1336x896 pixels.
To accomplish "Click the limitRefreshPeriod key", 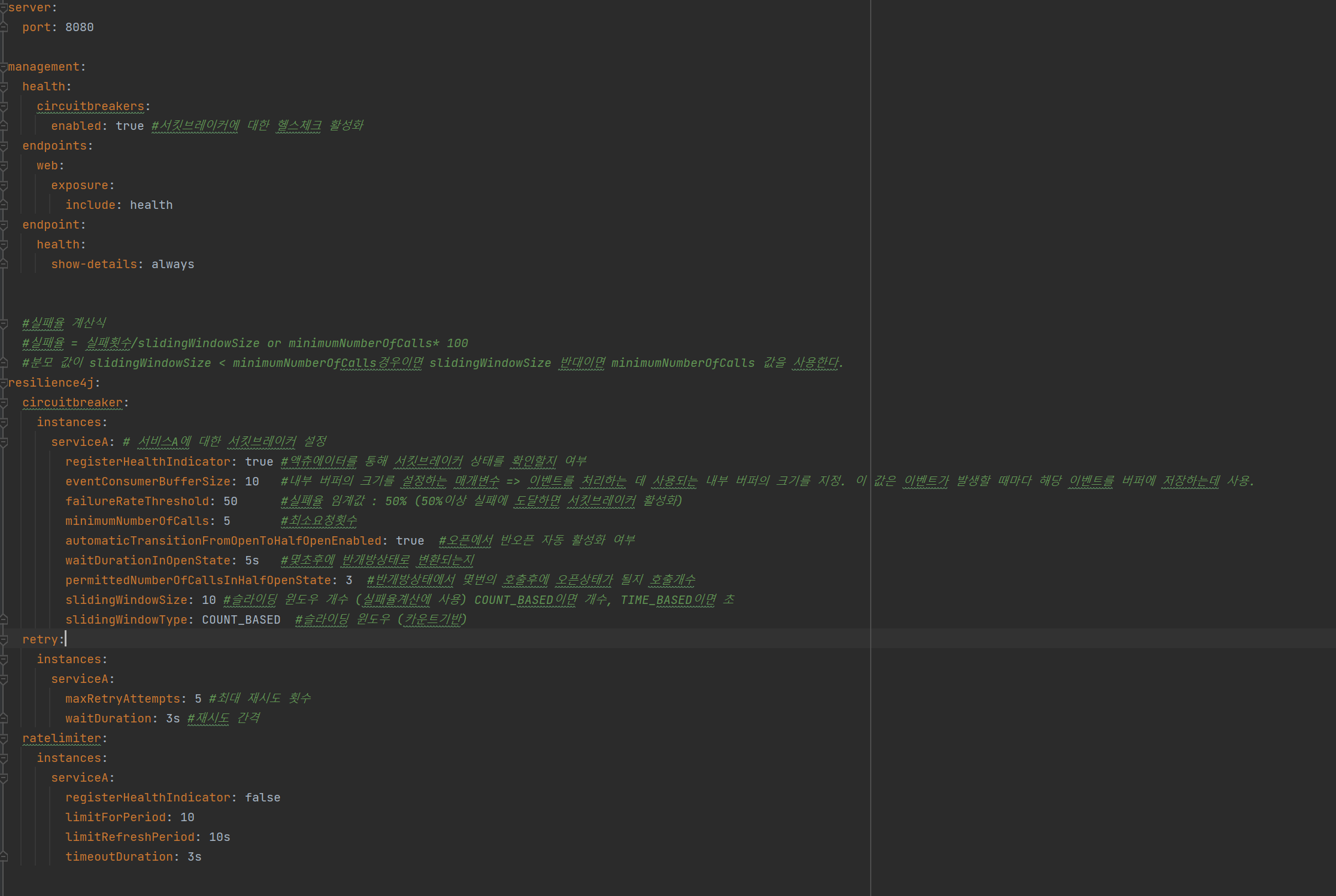I will [130, 837].
